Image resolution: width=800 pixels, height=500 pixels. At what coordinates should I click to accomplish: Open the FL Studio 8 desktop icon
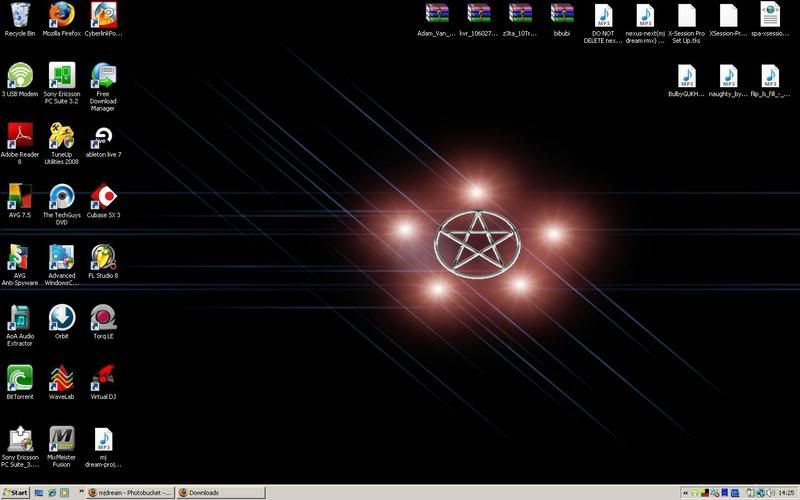tap(103, 258)
